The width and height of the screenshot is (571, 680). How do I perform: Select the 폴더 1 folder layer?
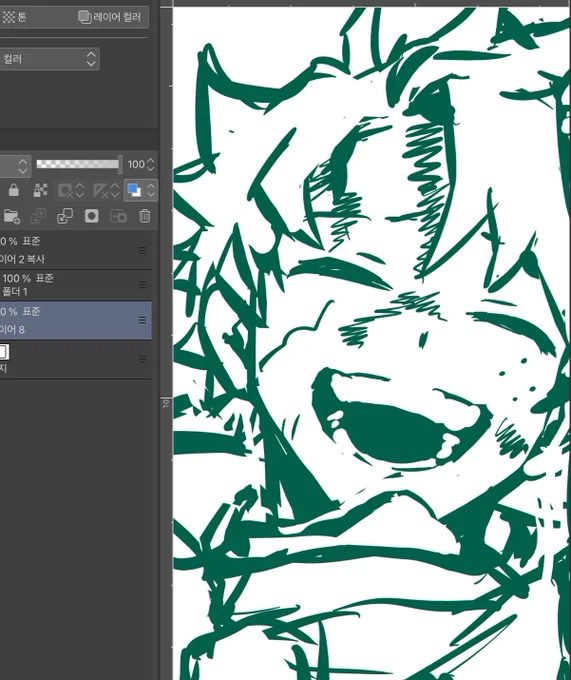(75, 285)
